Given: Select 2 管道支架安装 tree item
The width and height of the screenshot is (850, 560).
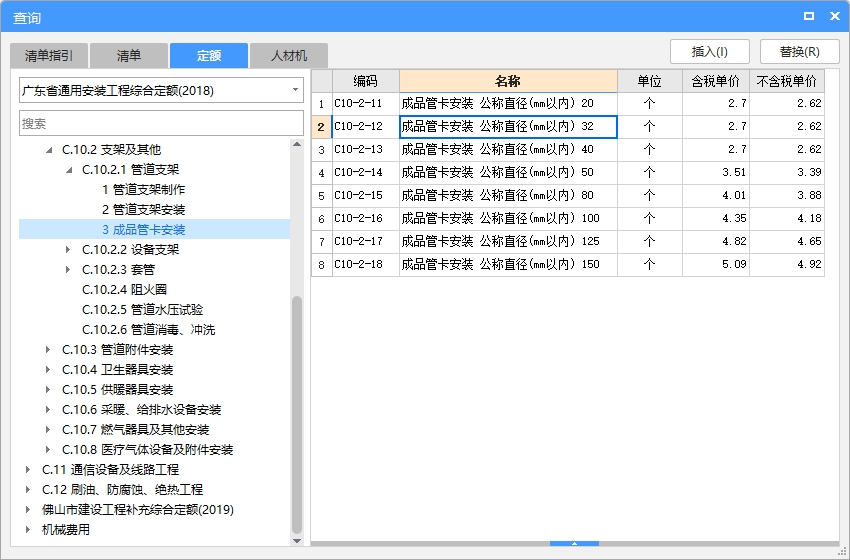Looking at the screenshot, I should pos(144,210).
